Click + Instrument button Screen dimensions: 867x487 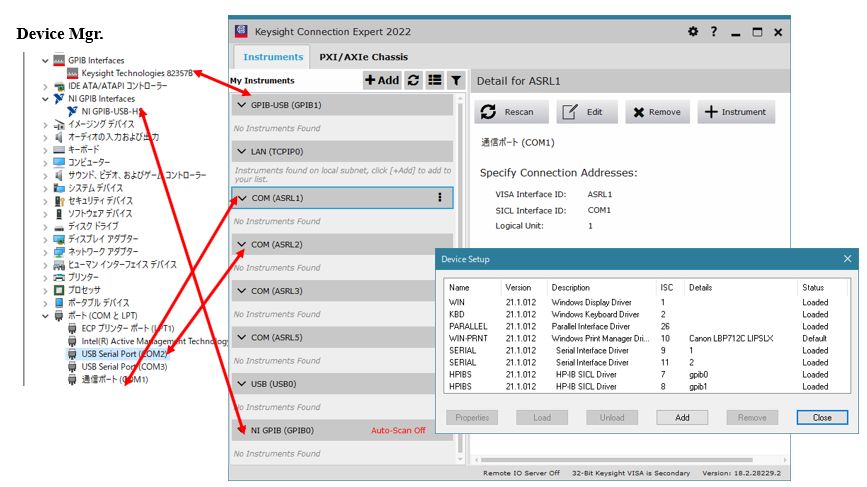(x=736, y=112)
